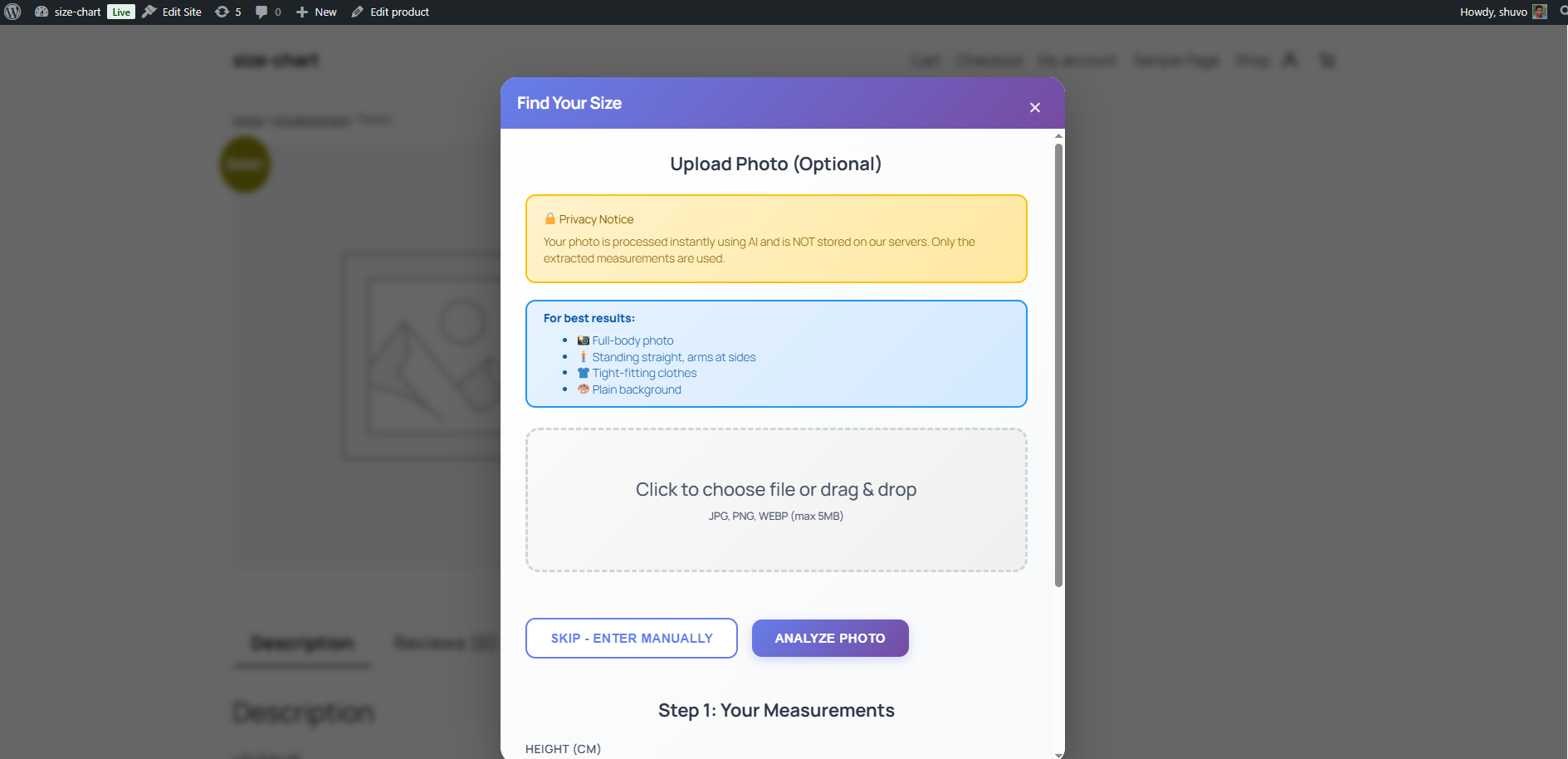This screenshot has height=759, width=1568.
Task: Click the user avatar in admin bar
Action: [1540, 12]
